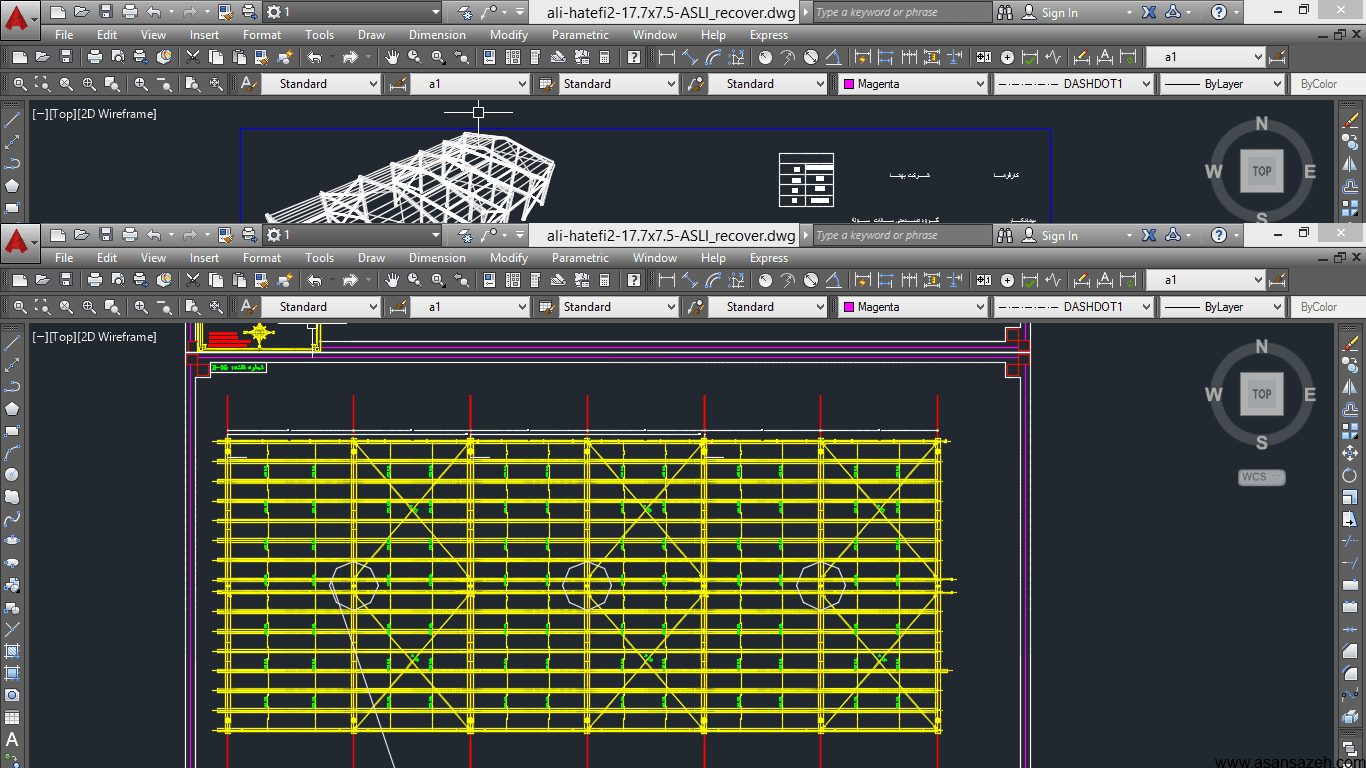Open the www.asansazeh.com watermark link
This screenshot has width=1366, height=768.
pyautogui.click(x=1290, y=761)
